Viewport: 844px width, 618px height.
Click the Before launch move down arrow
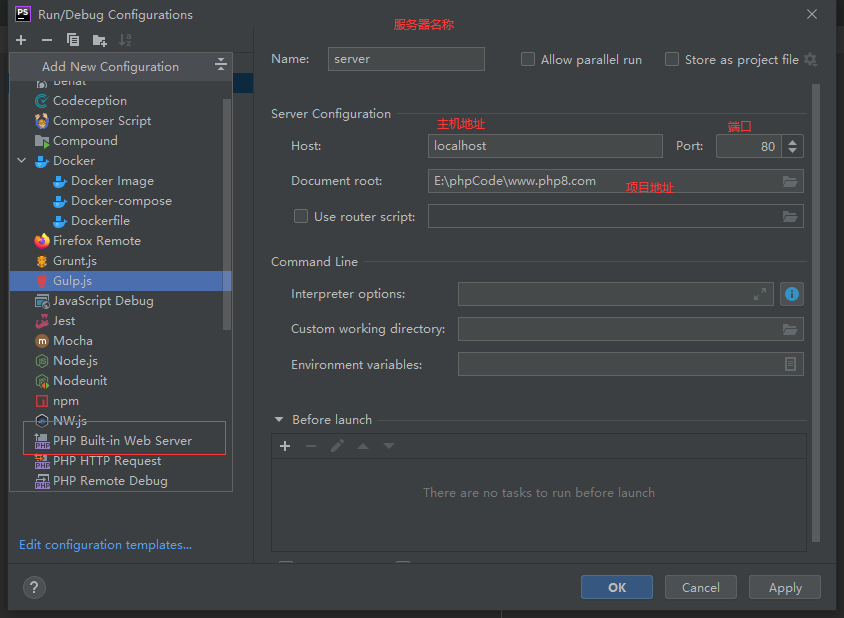click(389, 446)
